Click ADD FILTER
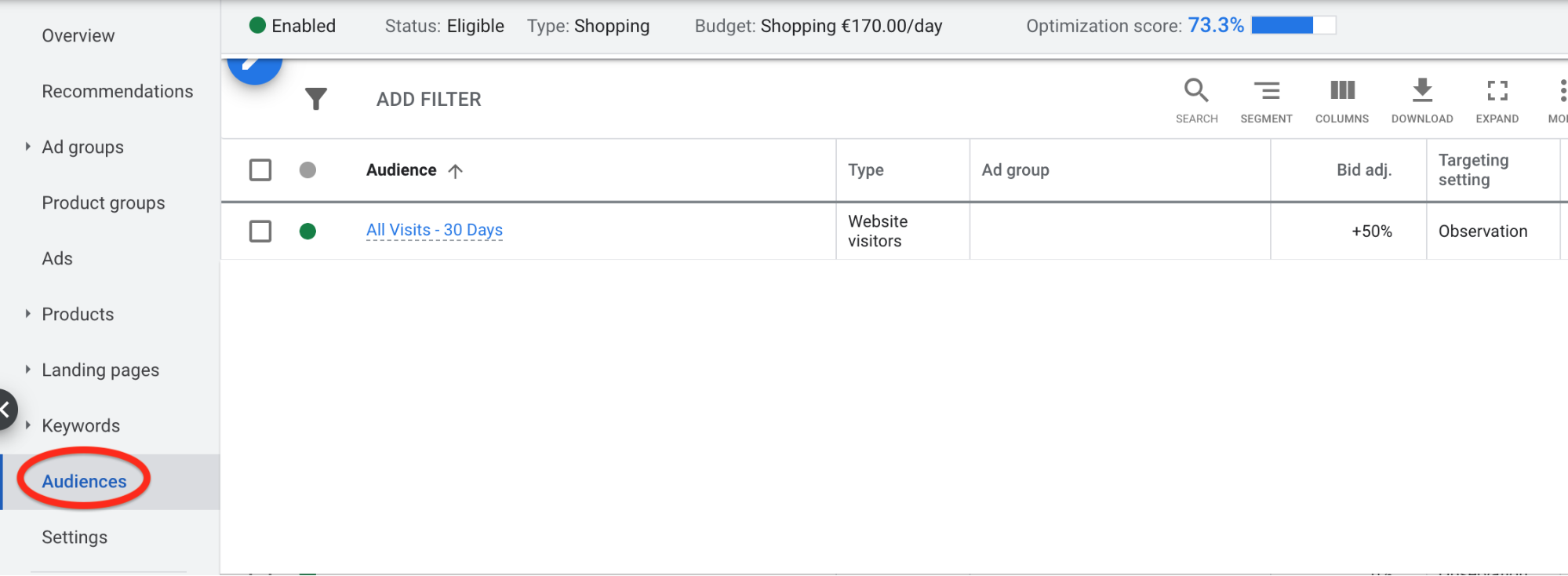 [429, 99]
